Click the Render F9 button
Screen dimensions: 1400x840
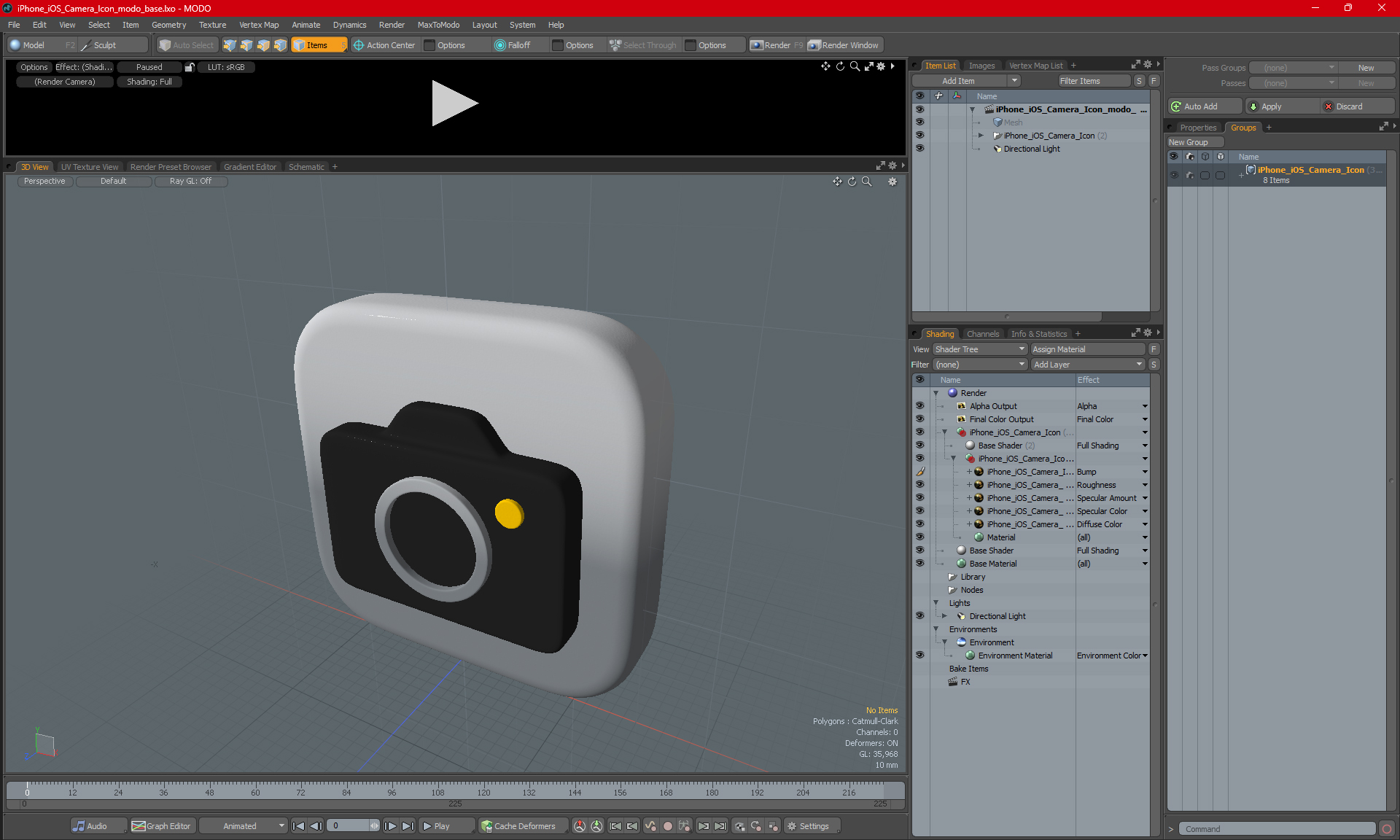tap(777, 45)
